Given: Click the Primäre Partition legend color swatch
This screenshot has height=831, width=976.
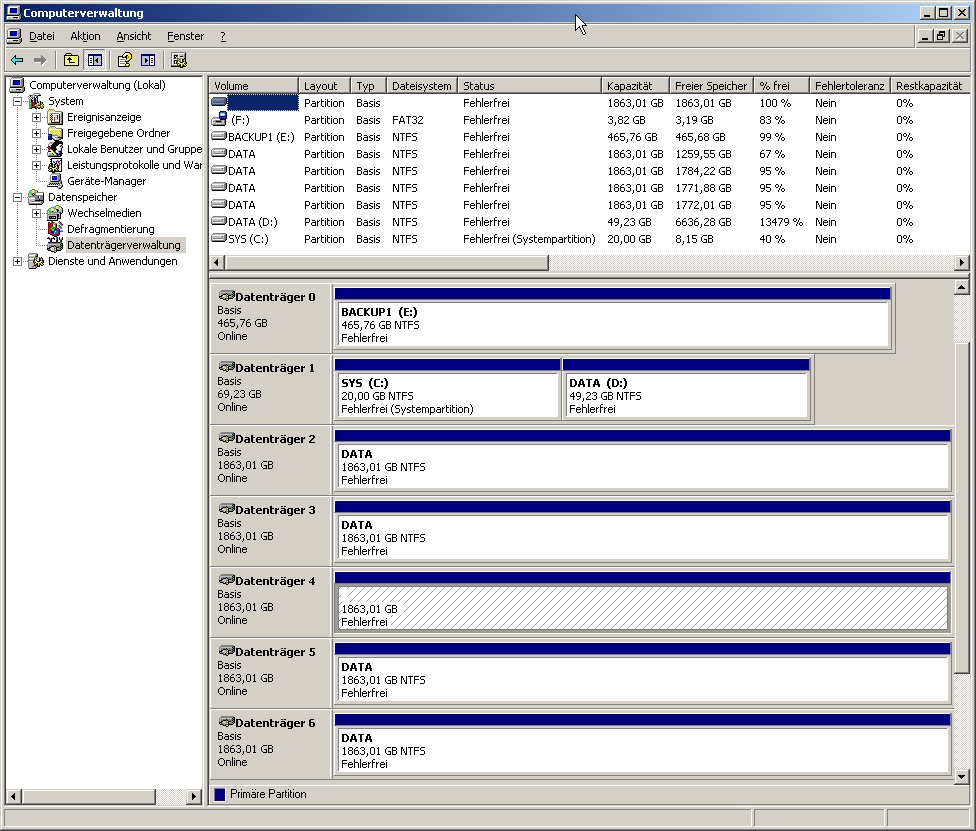Looking at the screenshot, I should (x=220, y=794).
